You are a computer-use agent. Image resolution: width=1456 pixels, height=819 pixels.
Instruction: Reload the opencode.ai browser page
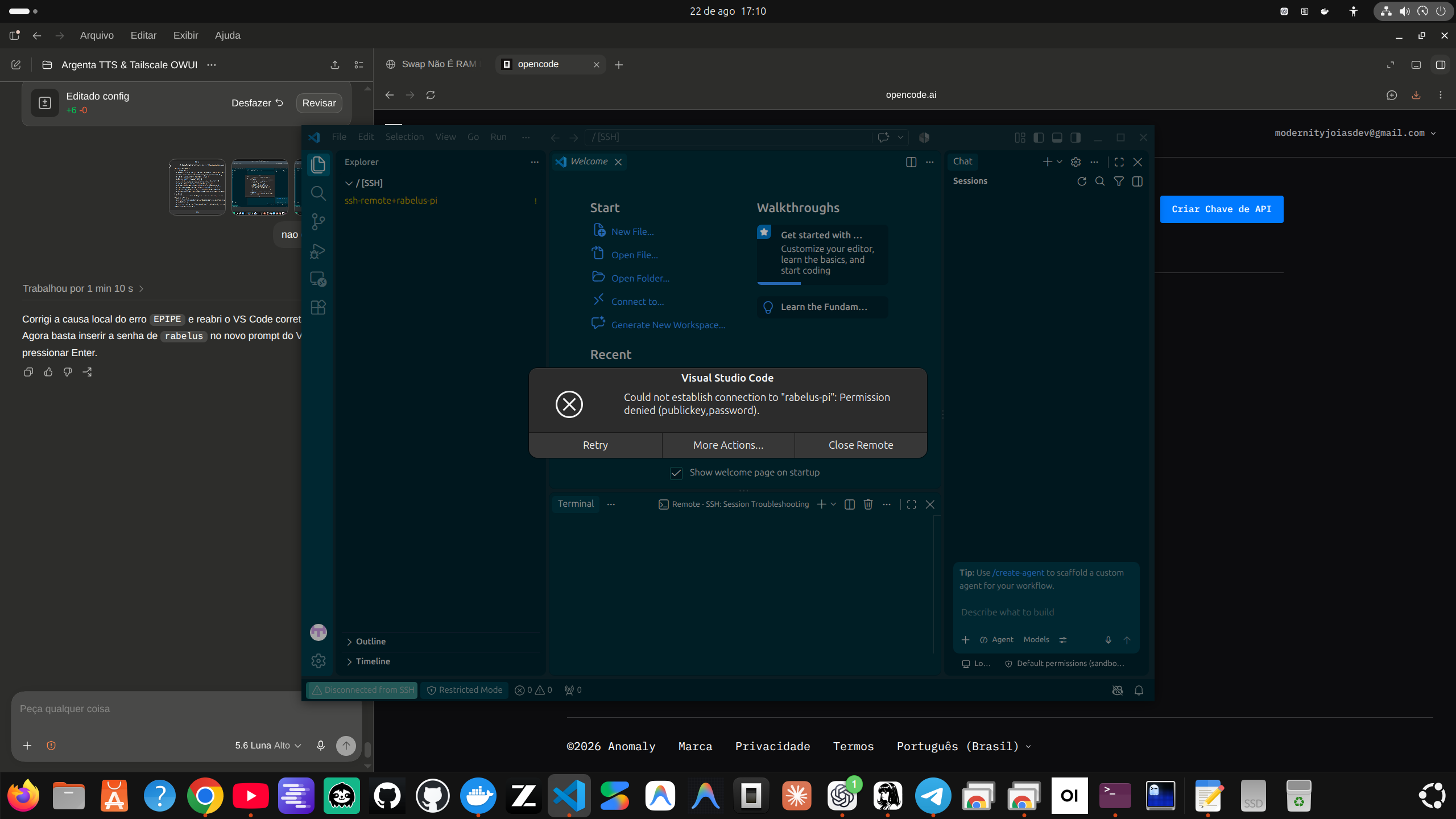[431, 95]
